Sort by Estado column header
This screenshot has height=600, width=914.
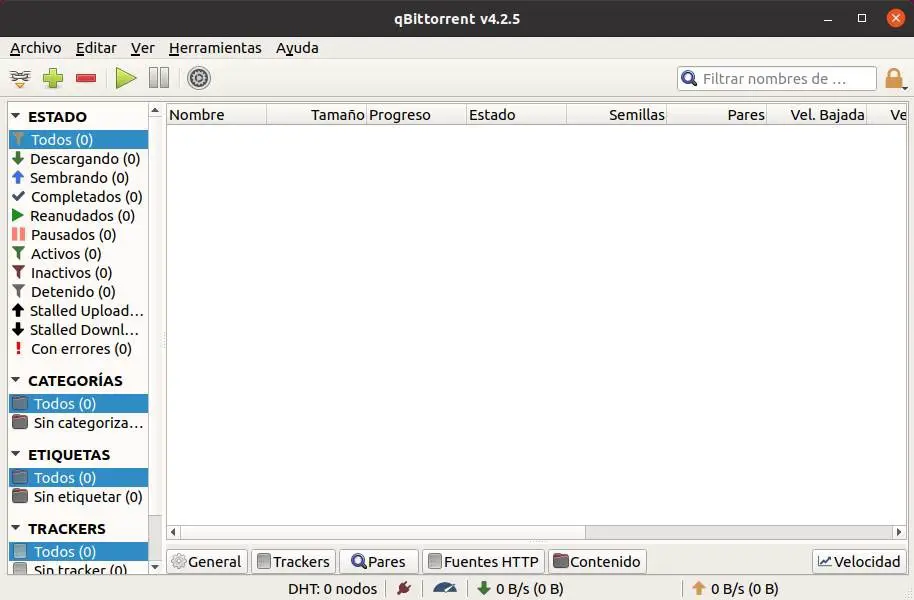[x=516, y=115]
